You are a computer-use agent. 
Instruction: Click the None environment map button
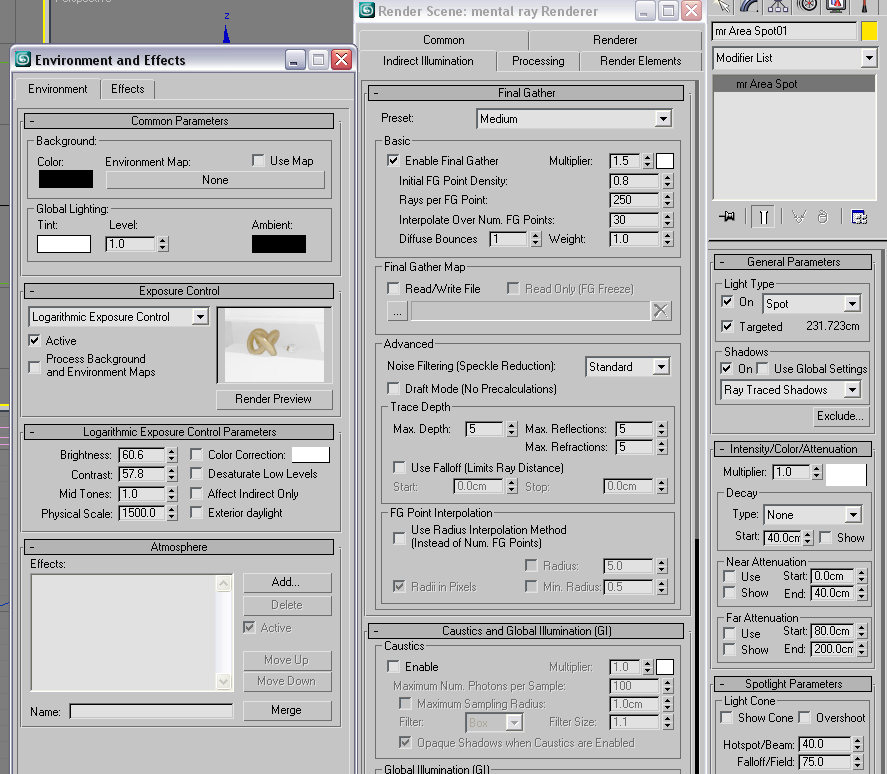(215, 180)
